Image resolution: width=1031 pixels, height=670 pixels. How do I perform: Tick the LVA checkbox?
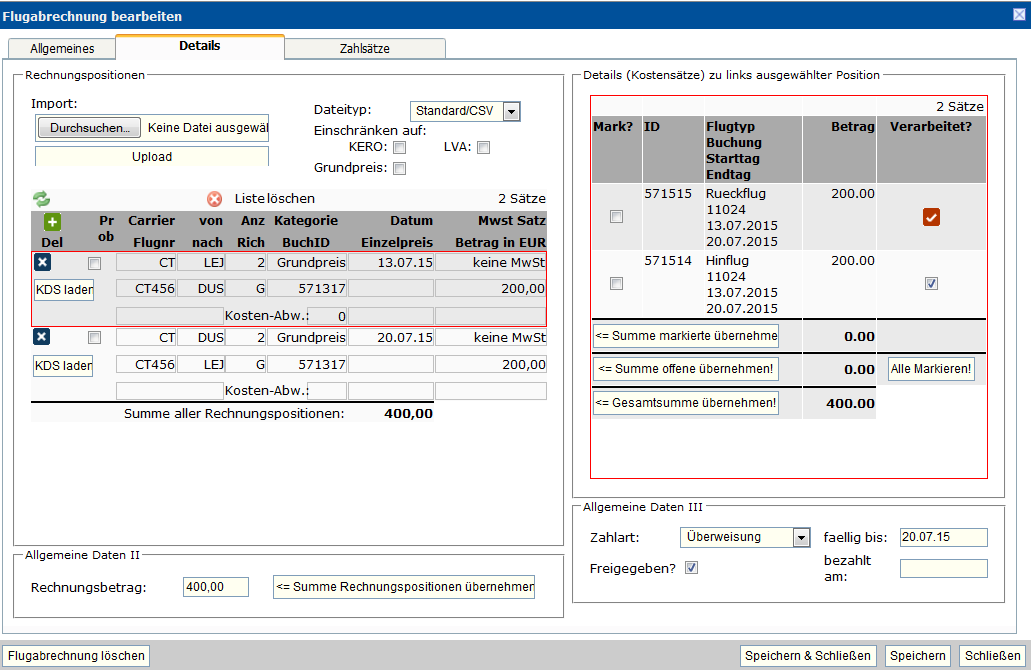pos(483,148)
